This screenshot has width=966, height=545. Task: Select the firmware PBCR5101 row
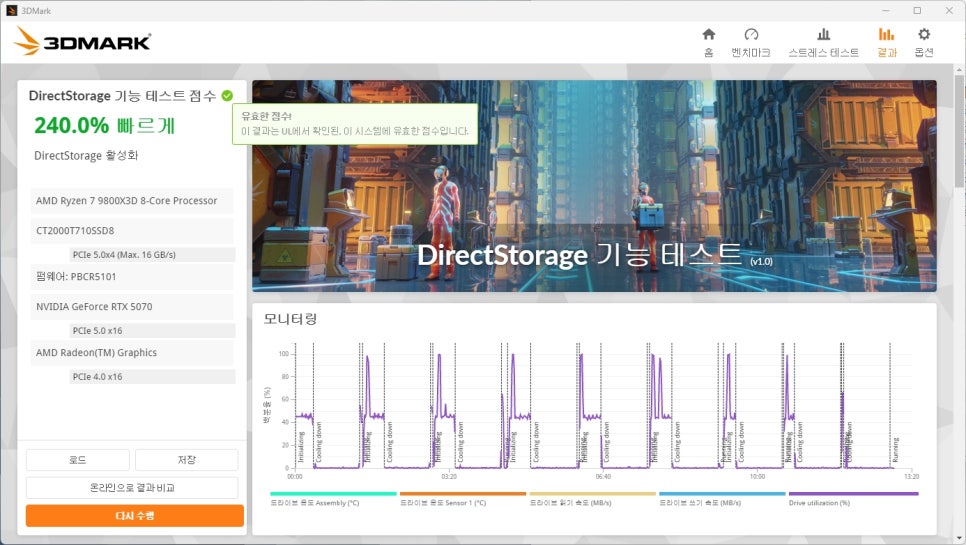[132, 277]
